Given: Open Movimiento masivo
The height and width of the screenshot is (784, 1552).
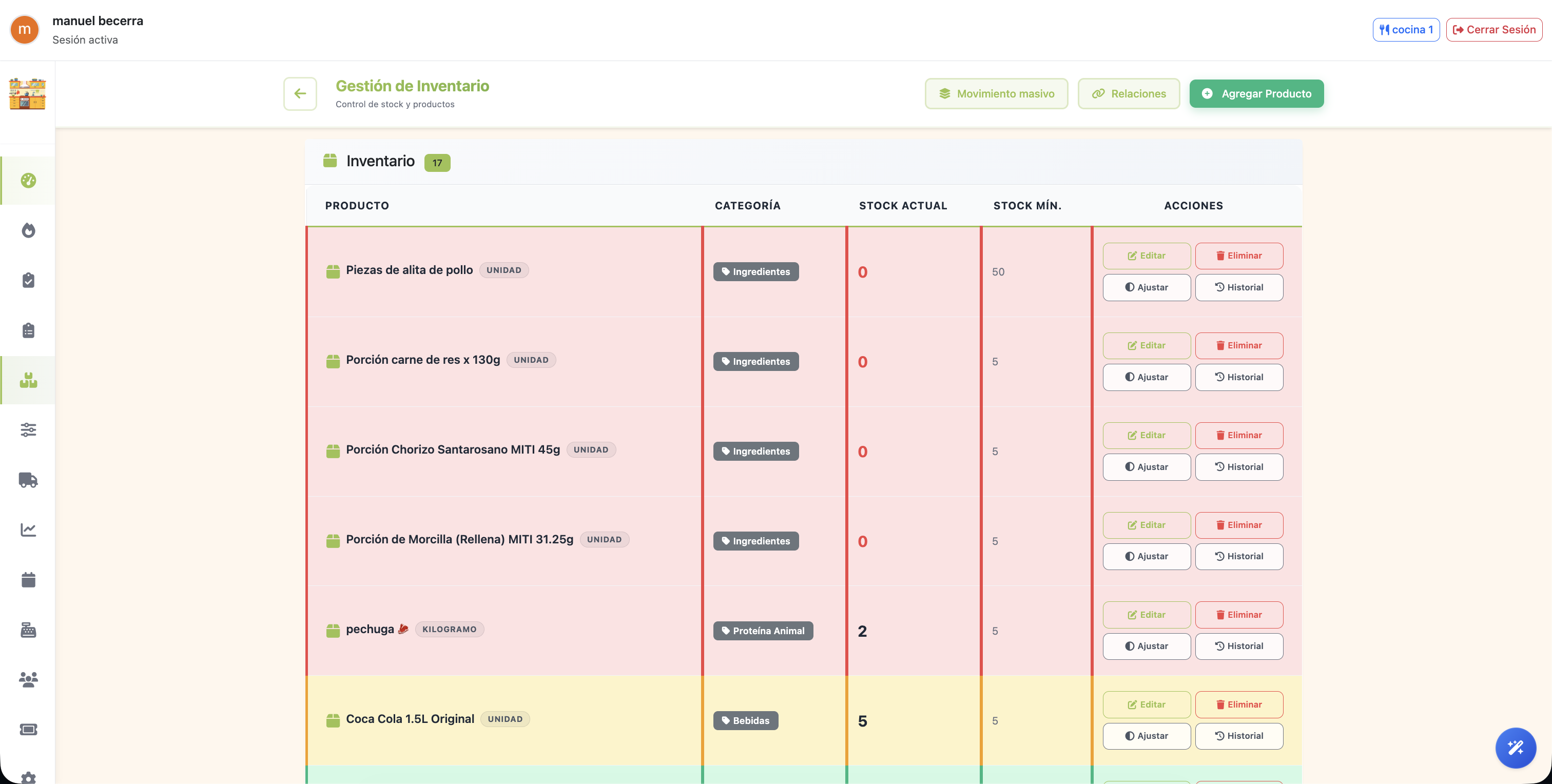Looking at the screenshot, I should (x=996, y=93).
